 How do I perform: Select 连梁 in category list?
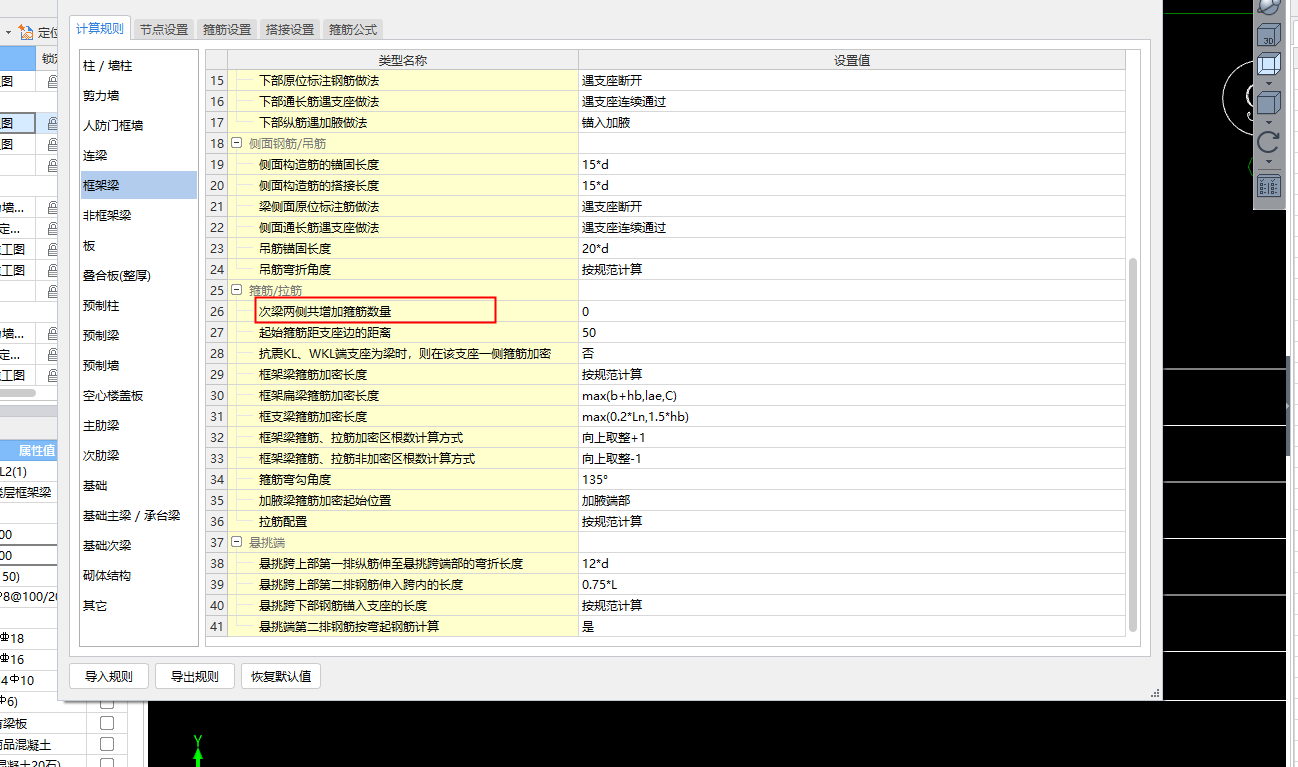click(x=138, y=156)
